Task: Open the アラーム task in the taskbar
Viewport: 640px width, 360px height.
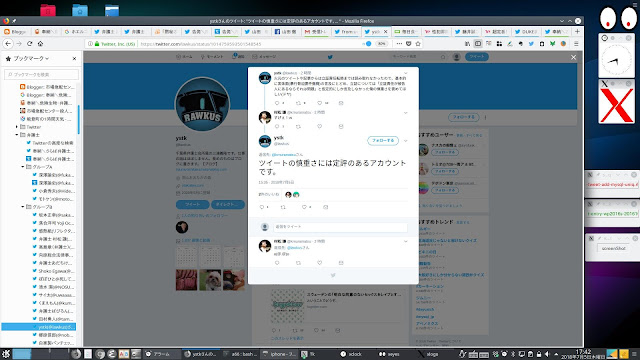Action: coord(161,354)
